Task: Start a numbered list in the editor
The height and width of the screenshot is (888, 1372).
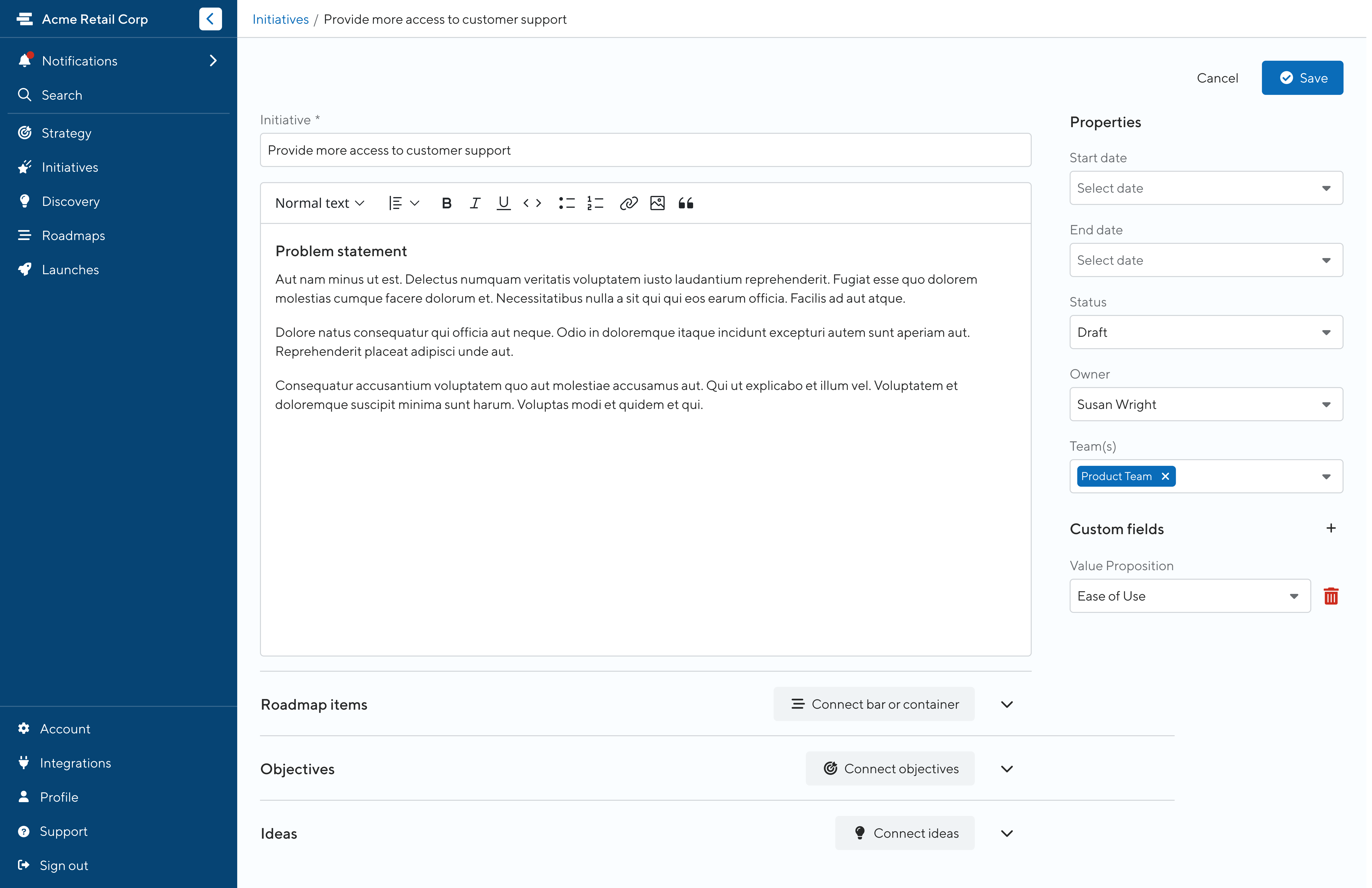Action: pos(595,203)
